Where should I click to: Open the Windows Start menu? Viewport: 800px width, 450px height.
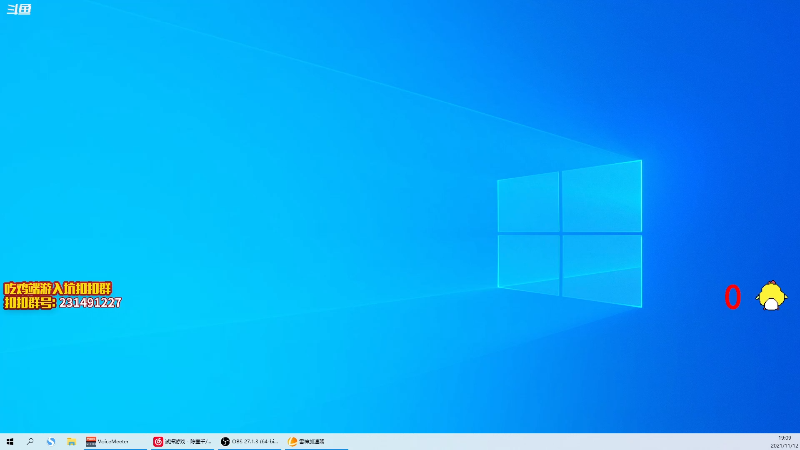coord(10,442)
